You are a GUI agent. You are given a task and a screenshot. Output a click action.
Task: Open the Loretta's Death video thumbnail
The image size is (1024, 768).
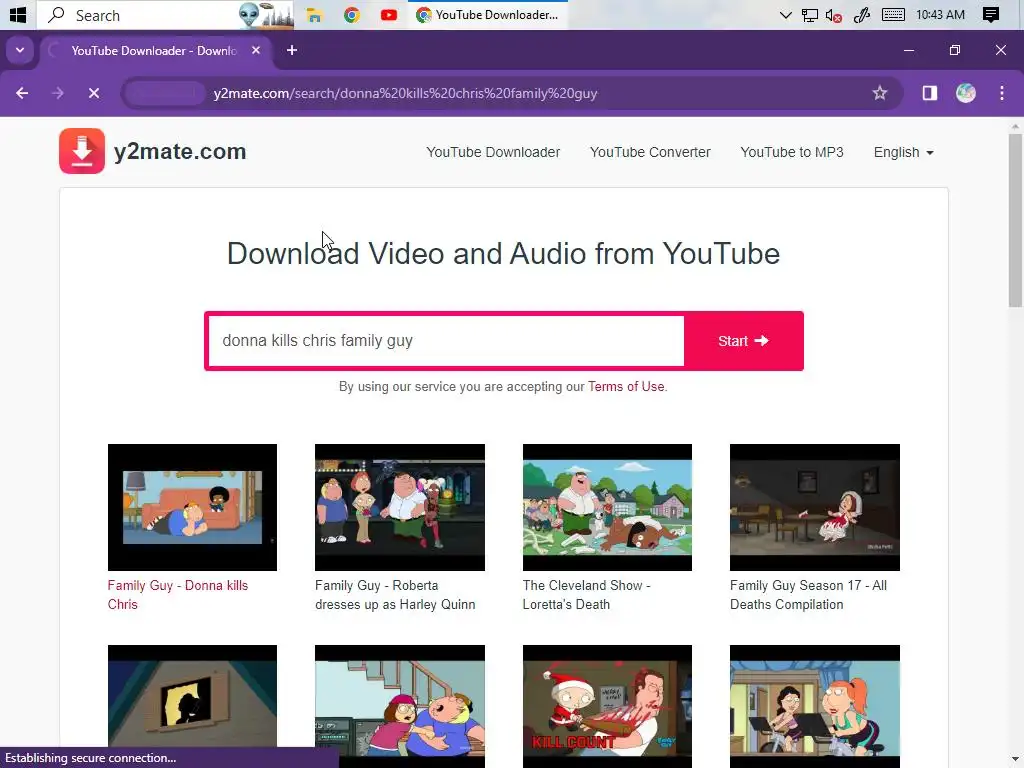point(607,507)
